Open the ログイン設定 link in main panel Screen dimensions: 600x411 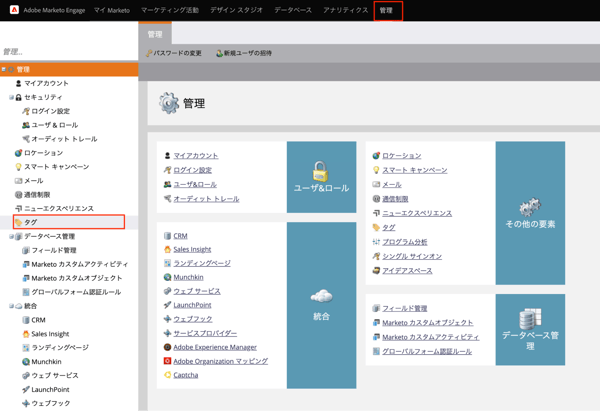click(192, 170)
